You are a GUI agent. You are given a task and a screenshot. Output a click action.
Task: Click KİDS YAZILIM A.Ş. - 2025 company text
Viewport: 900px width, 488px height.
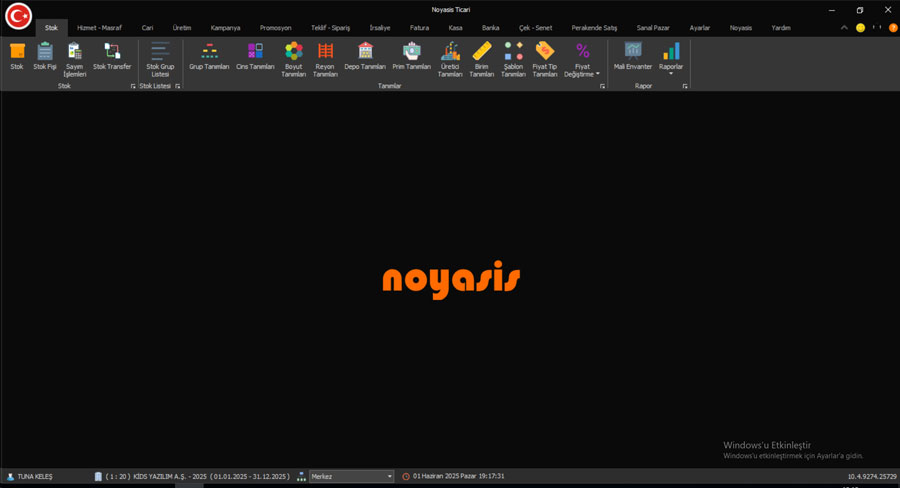[x=170, y=477]
